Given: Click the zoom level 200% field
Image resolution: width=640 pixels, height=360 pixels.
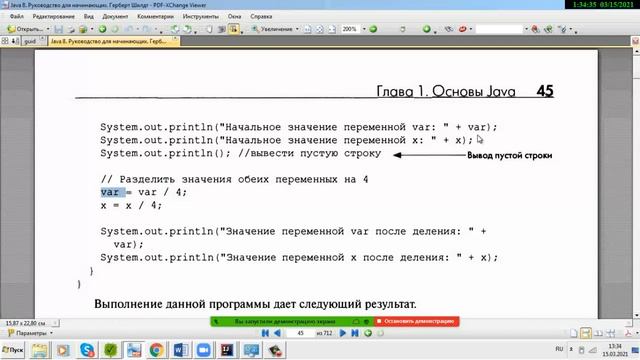Looking at the screenshot, I should point(350,29).
